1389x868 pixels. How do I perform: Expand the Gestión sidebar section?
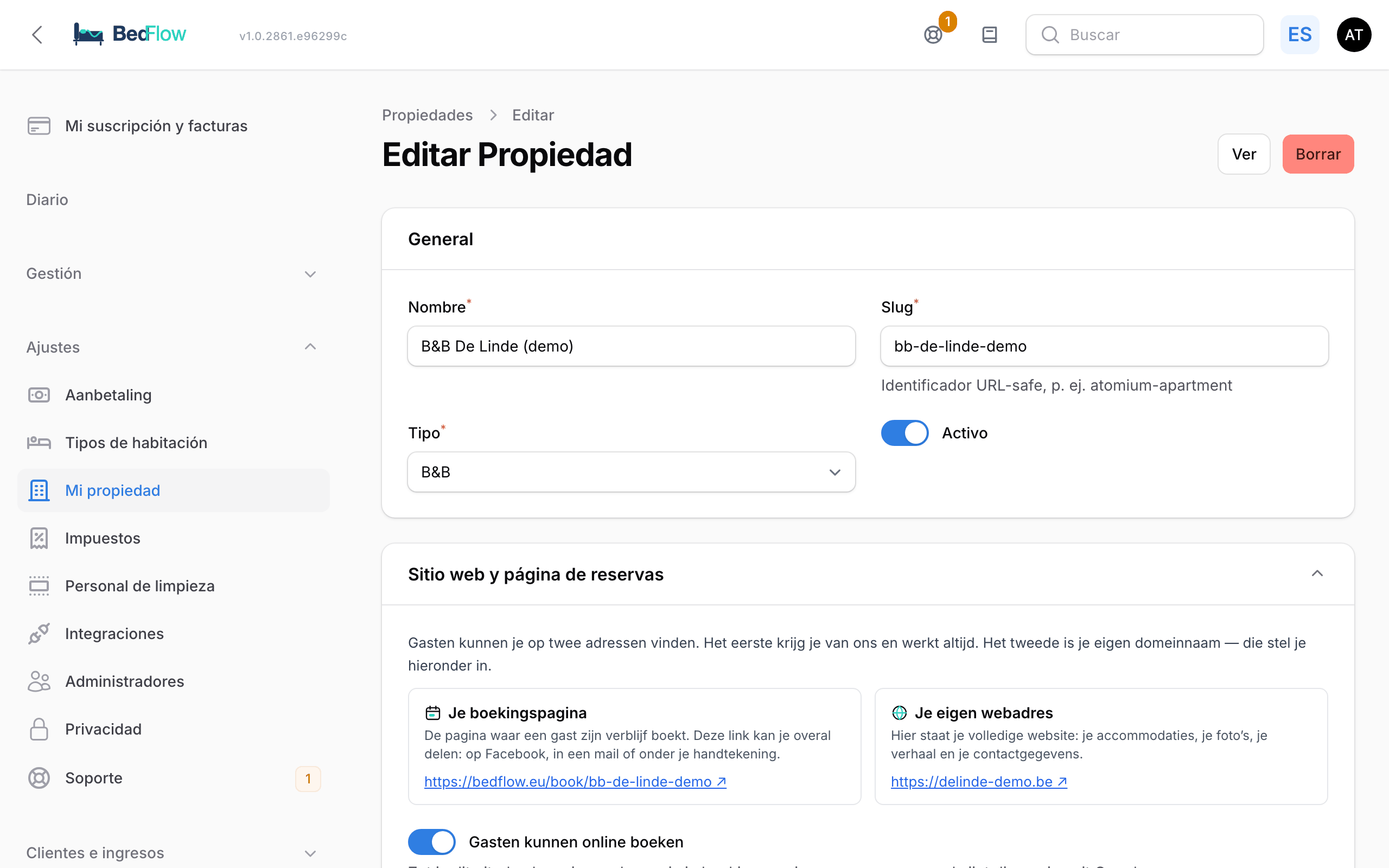pos(172,273)
